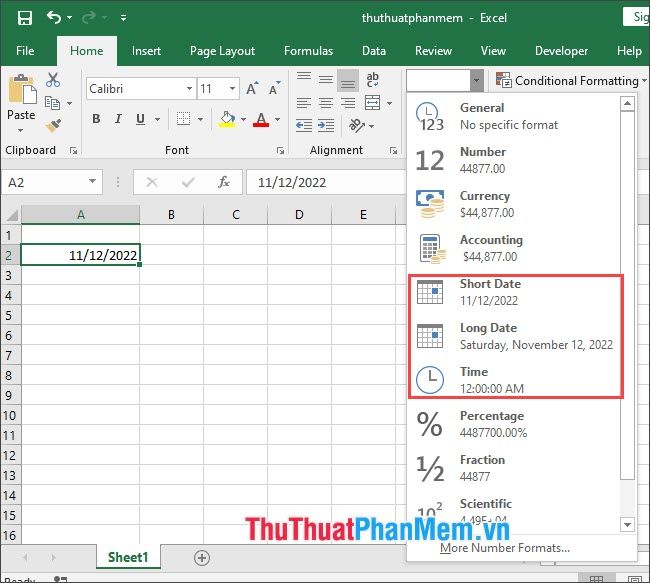Add a new sheet with plus icon
The height and width of the screenshot is (583, 650).
click(202, 557)
